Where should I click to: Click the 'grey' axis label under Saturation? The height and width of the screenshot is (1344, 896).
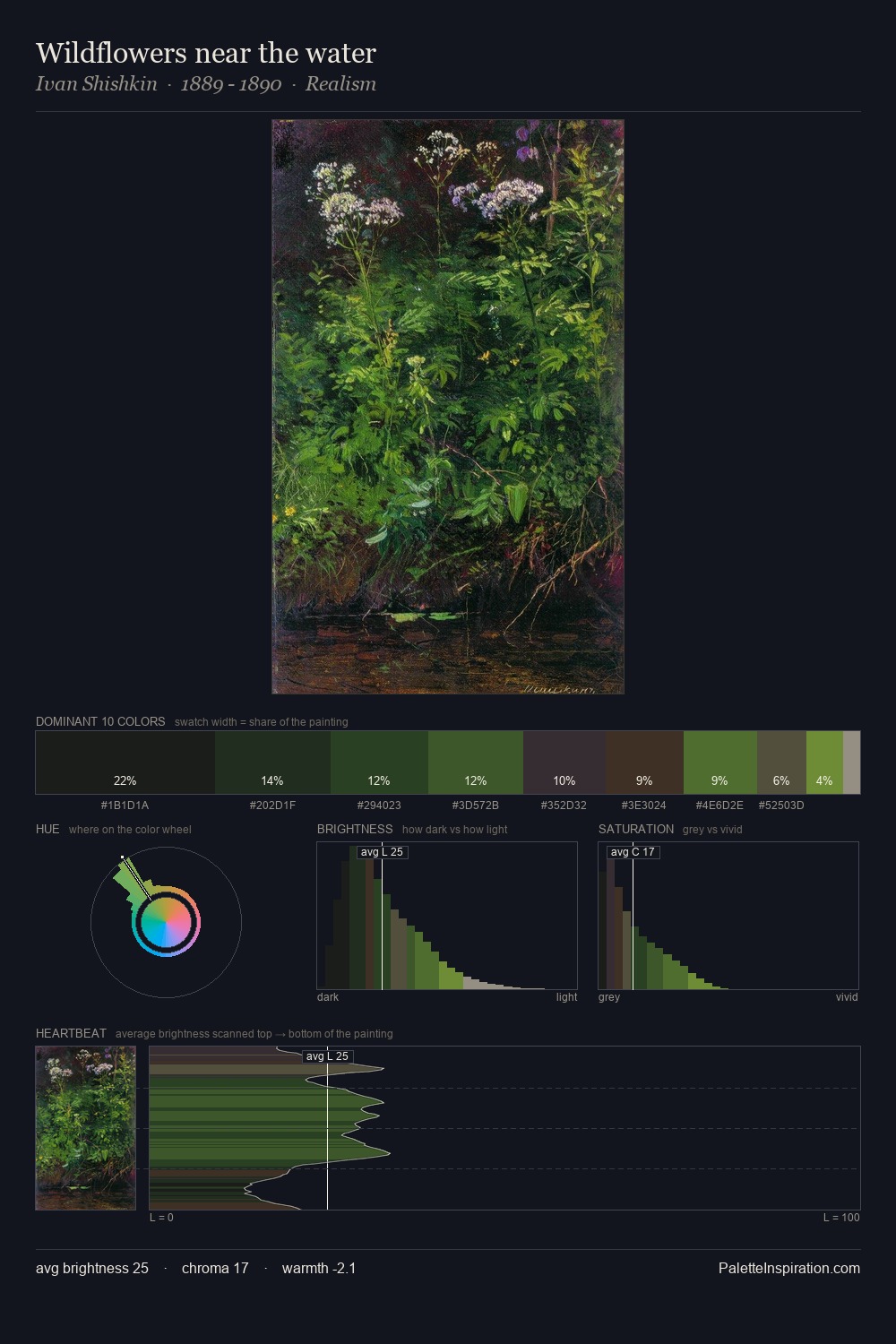click(x=609, y=997)
